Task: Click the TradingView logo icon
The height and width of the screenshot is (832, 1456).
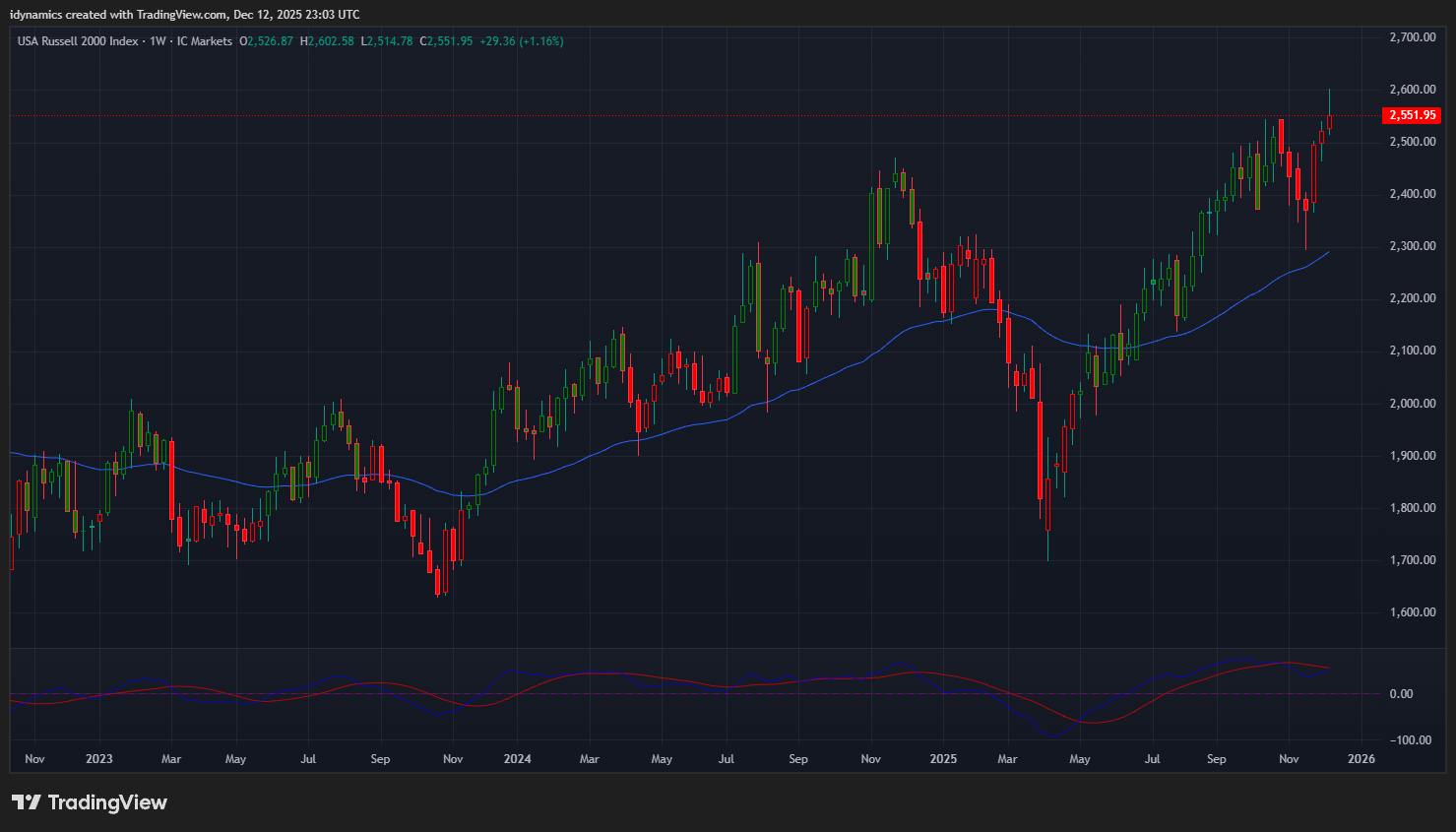Action: coord(26,802)
